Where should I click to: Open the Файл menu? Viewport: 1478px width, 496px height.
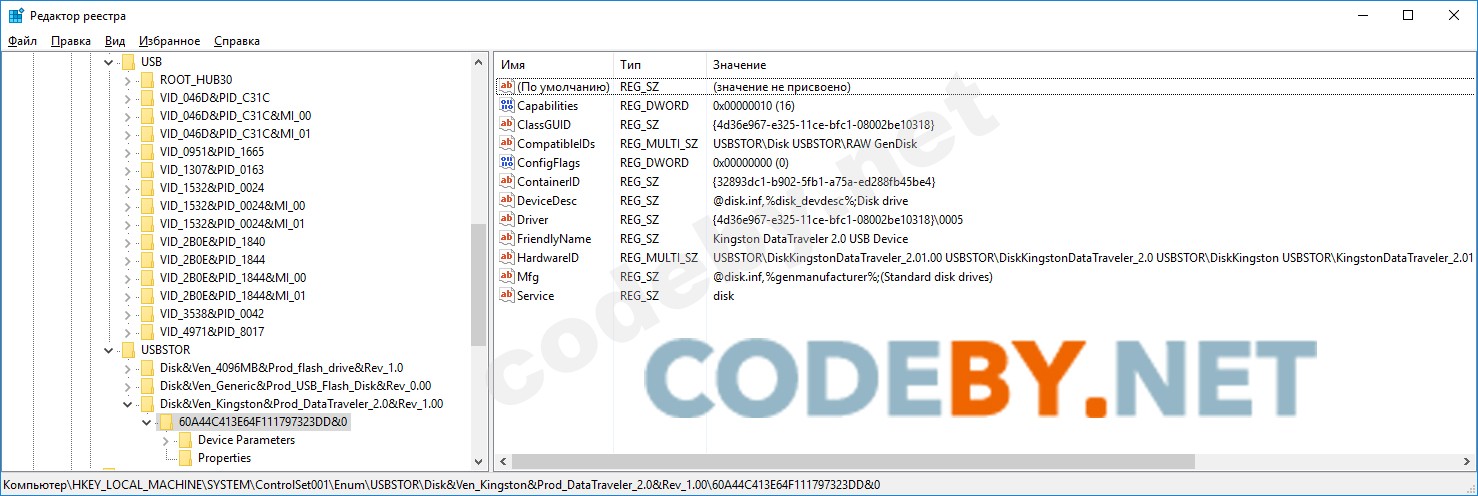coord(22,41)
